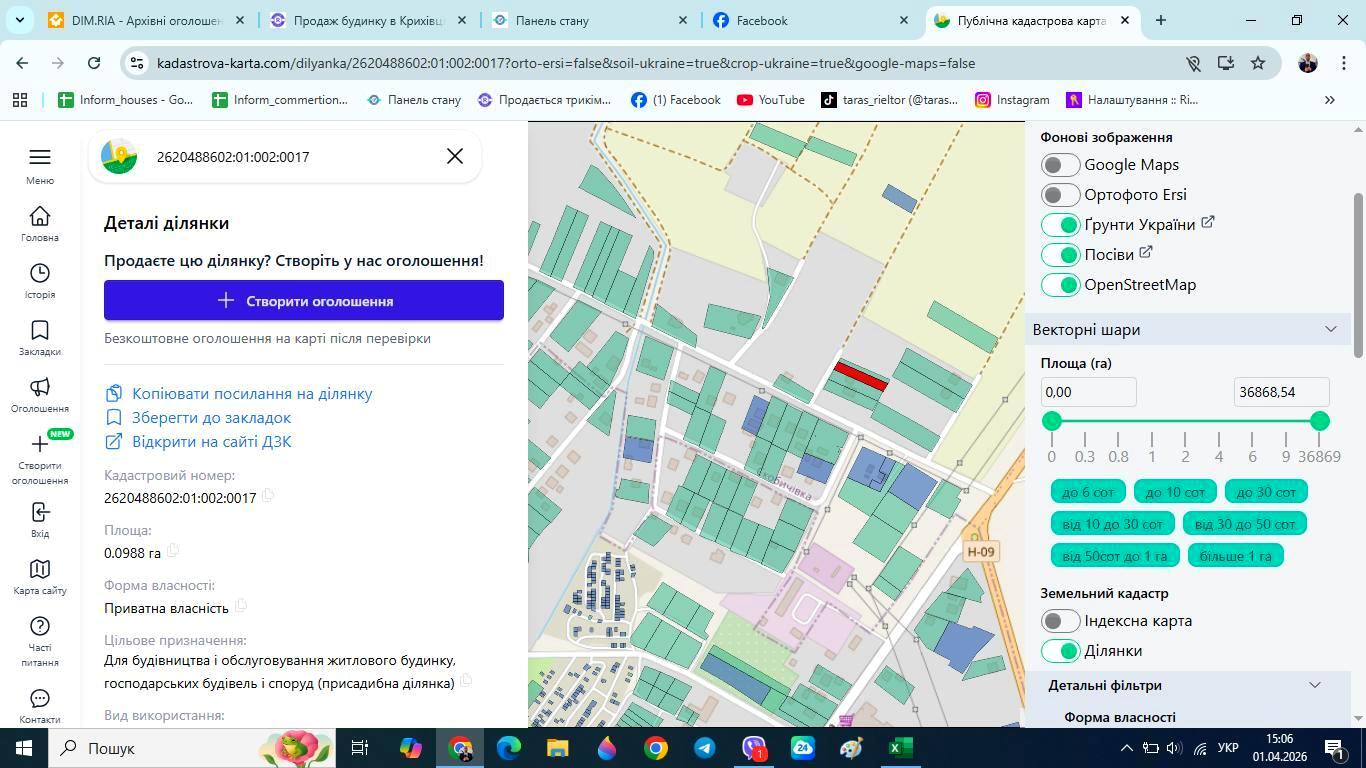Open Часті питання FAQ
Image resolution: width=1366 pixels, height=768 pixels.
pos(40,641)
